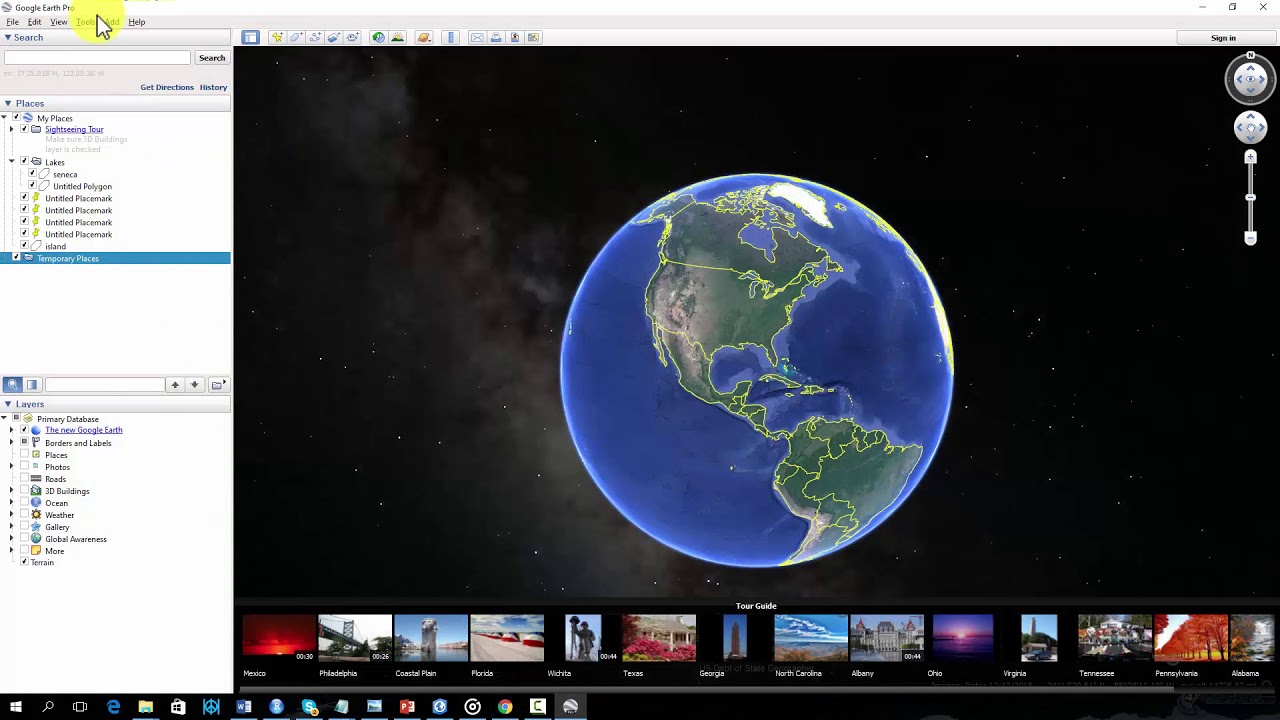Click the Print toolbar icon
The width and height of the screenshot is (1280, 720).
click(496, 38)
